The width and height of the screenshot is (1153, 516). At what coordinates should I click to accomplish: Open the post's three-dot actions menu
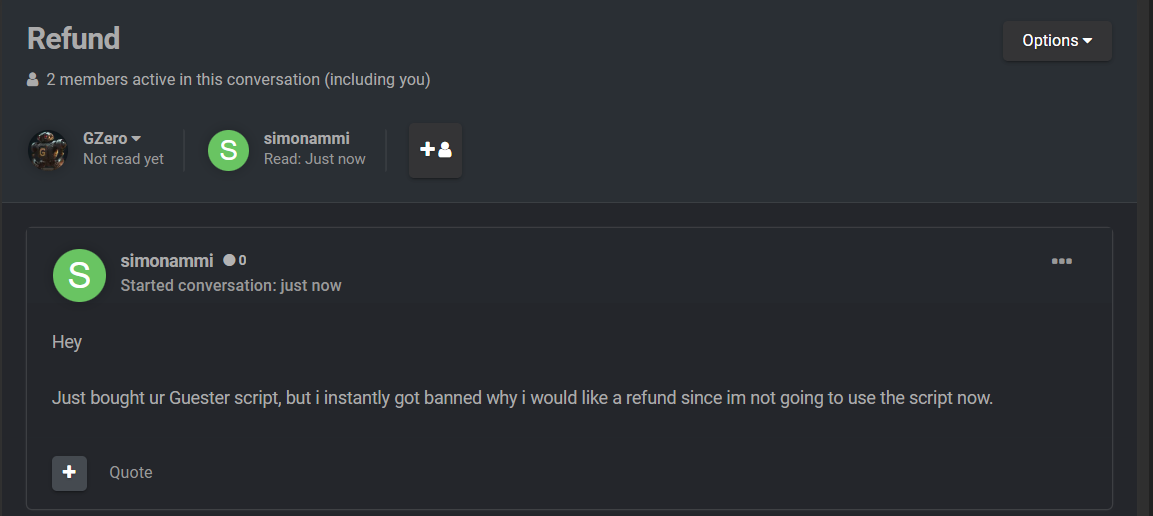point(1061,261)
